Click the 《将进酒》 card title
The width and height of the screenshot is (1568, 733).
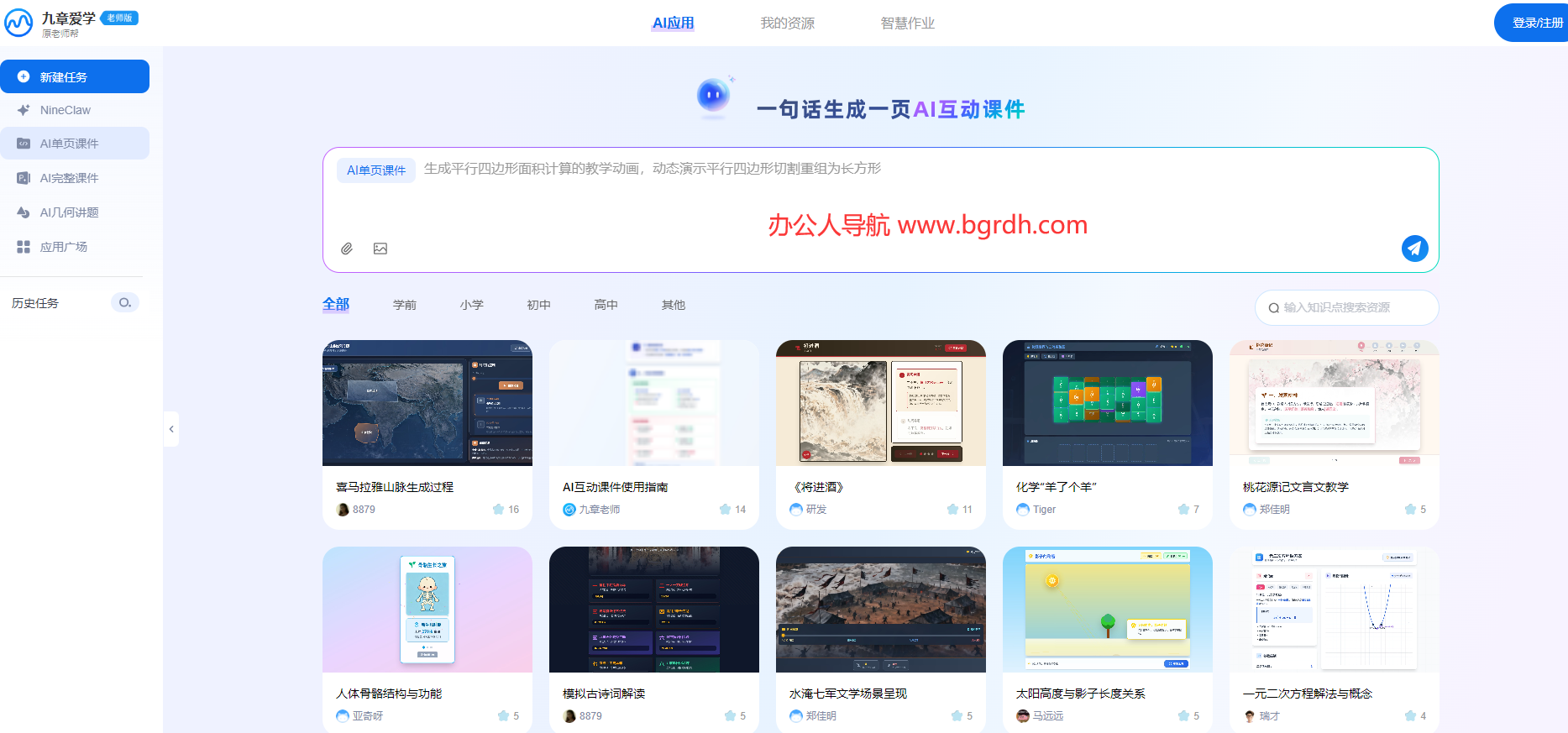point(818,487)
